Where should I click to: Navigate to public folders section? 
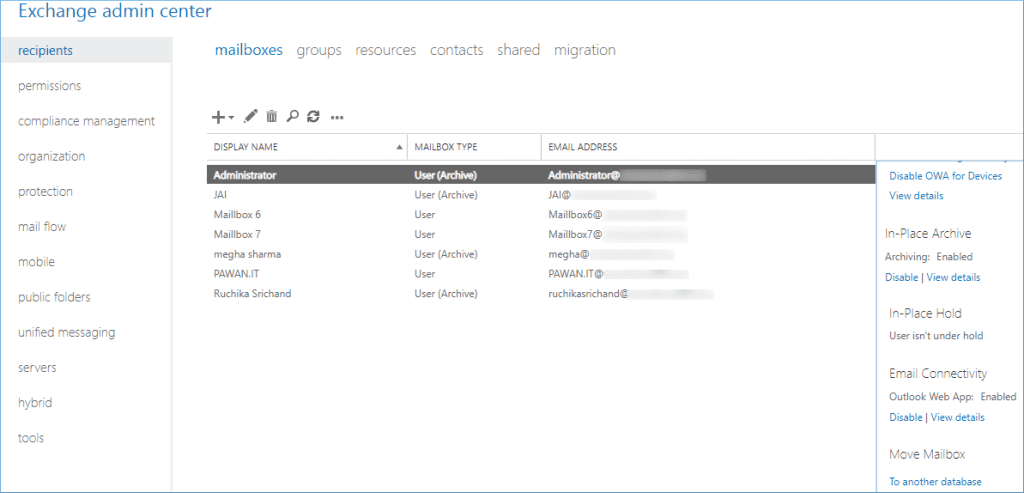54,297
